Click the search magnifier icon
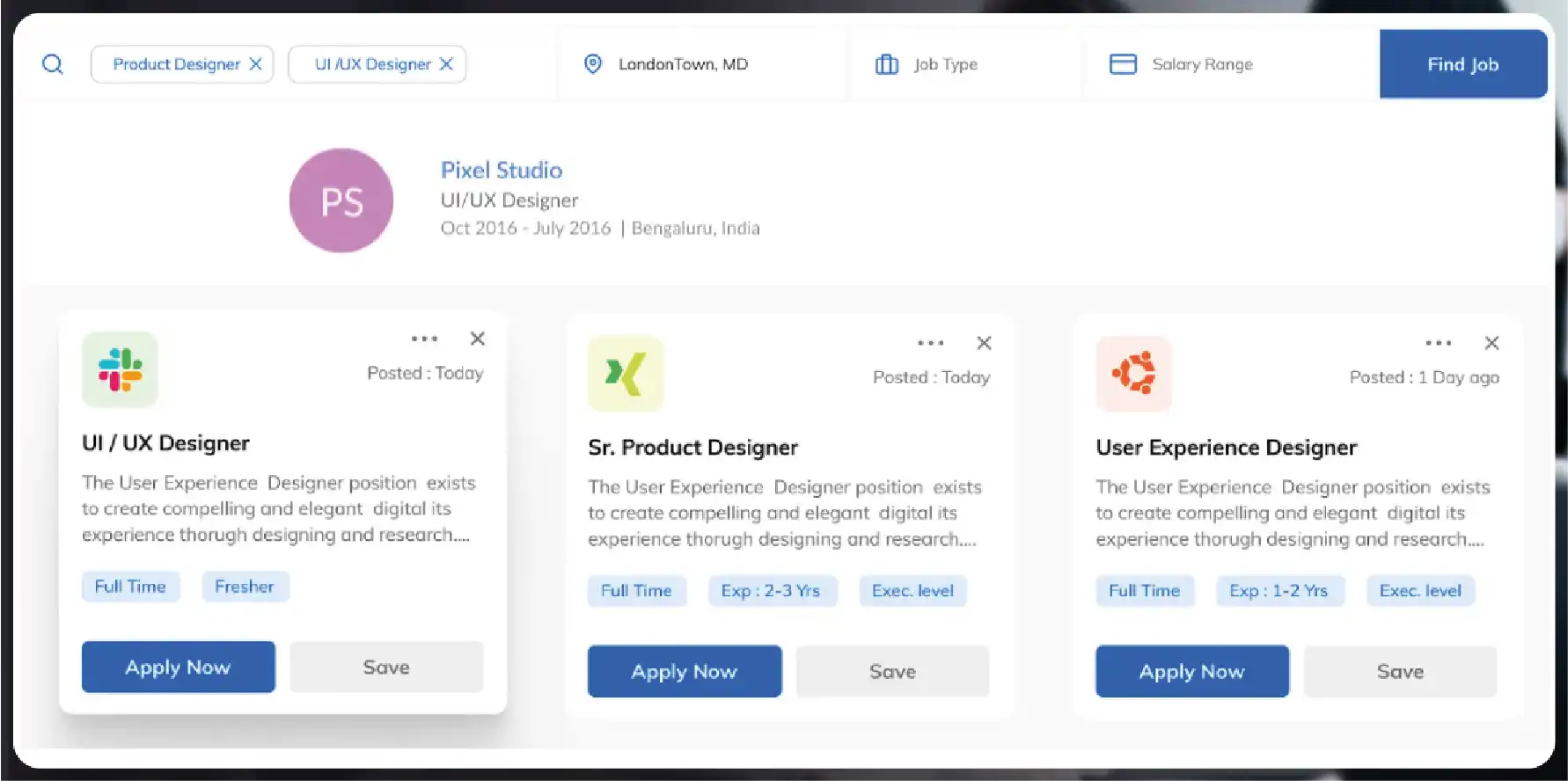 point(53,64)
